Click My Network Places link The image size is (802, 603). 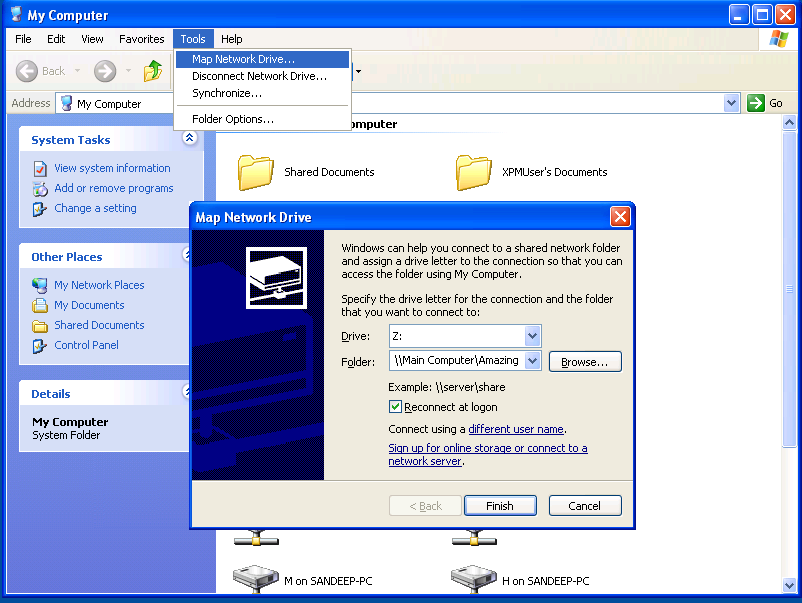[99, 285]
